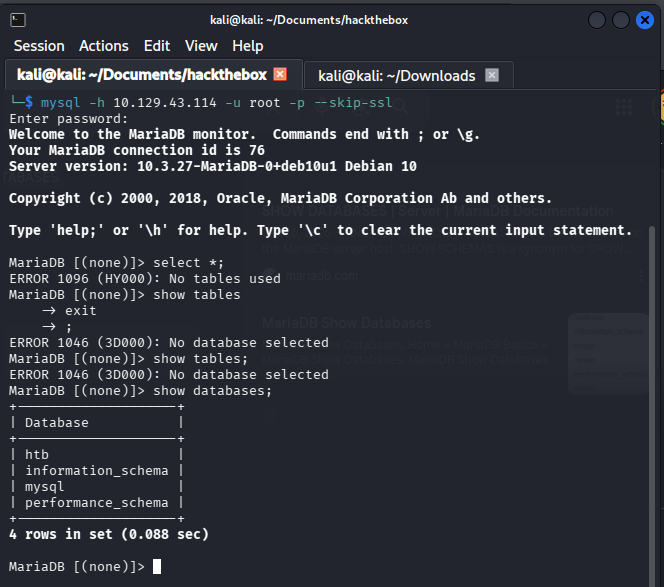
Task: Click the 'select *;' command text
Action: [x=188, y=263]
